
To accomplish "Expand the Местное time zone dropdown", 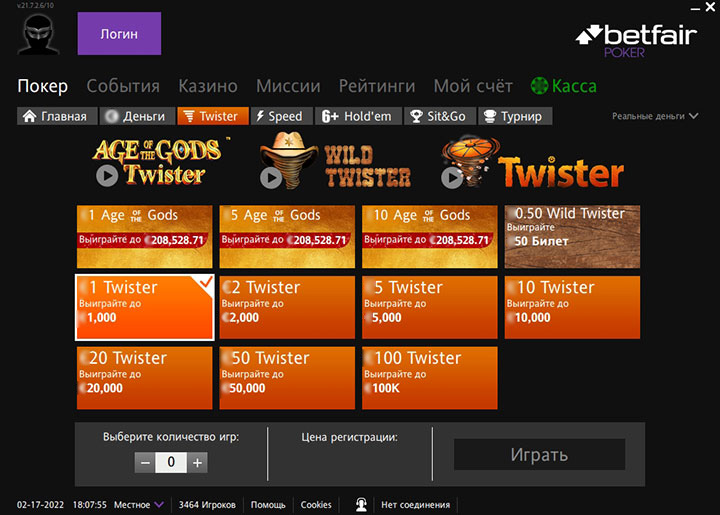I will click(139, 504).
